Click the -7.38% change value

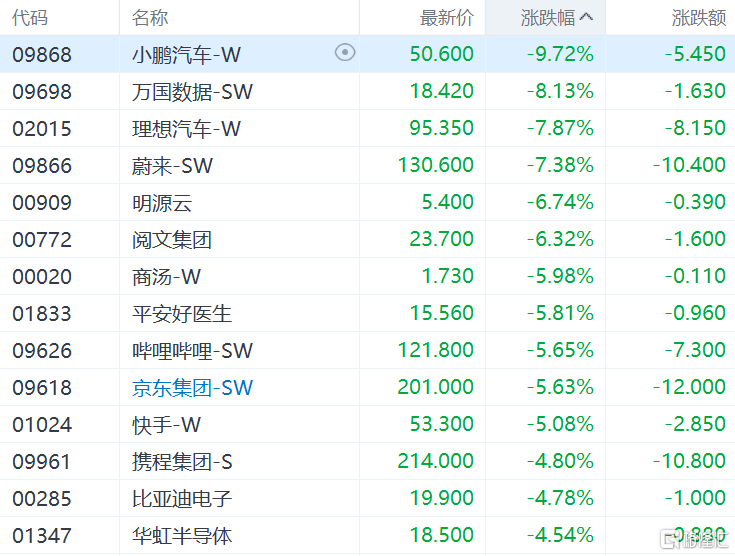561,165
